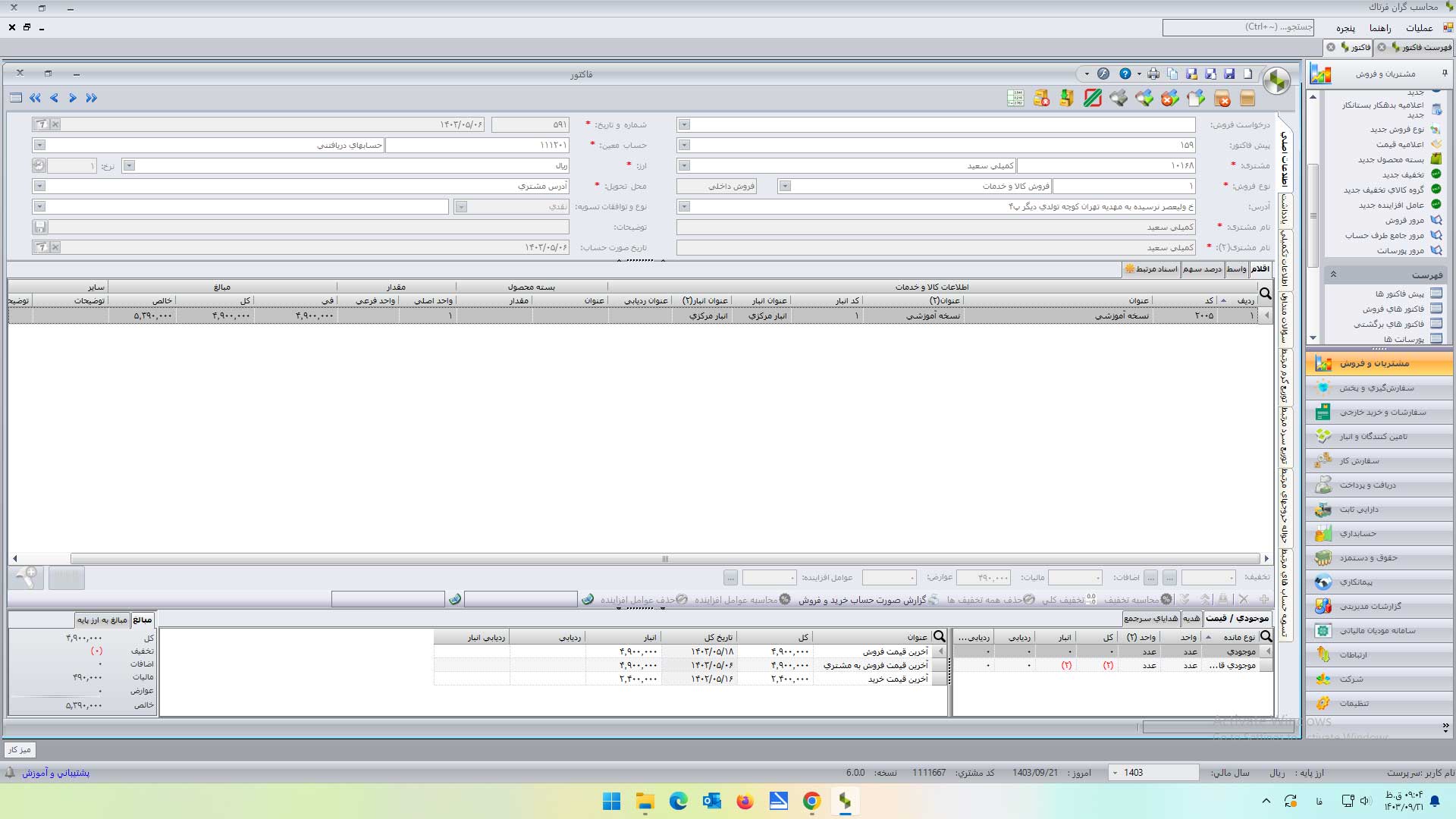Click the جستجو search box at top
The height and width of the screenshot is (819, 1456).
pos(1238,27)
